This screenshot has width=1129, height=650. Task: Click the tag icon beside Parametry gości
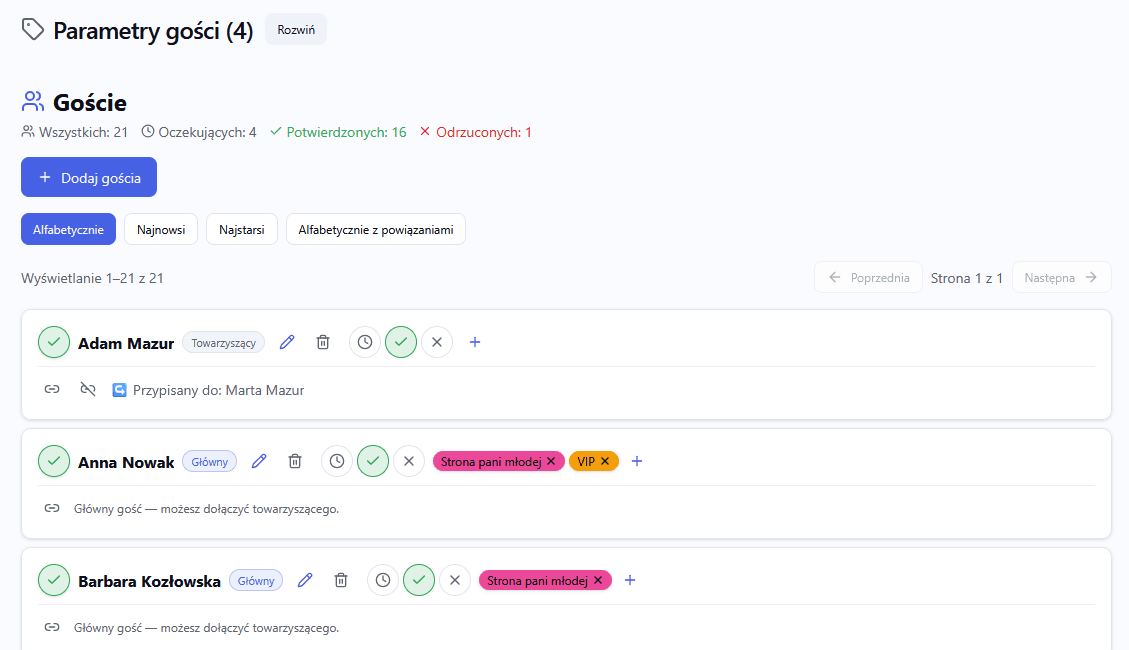32,30
